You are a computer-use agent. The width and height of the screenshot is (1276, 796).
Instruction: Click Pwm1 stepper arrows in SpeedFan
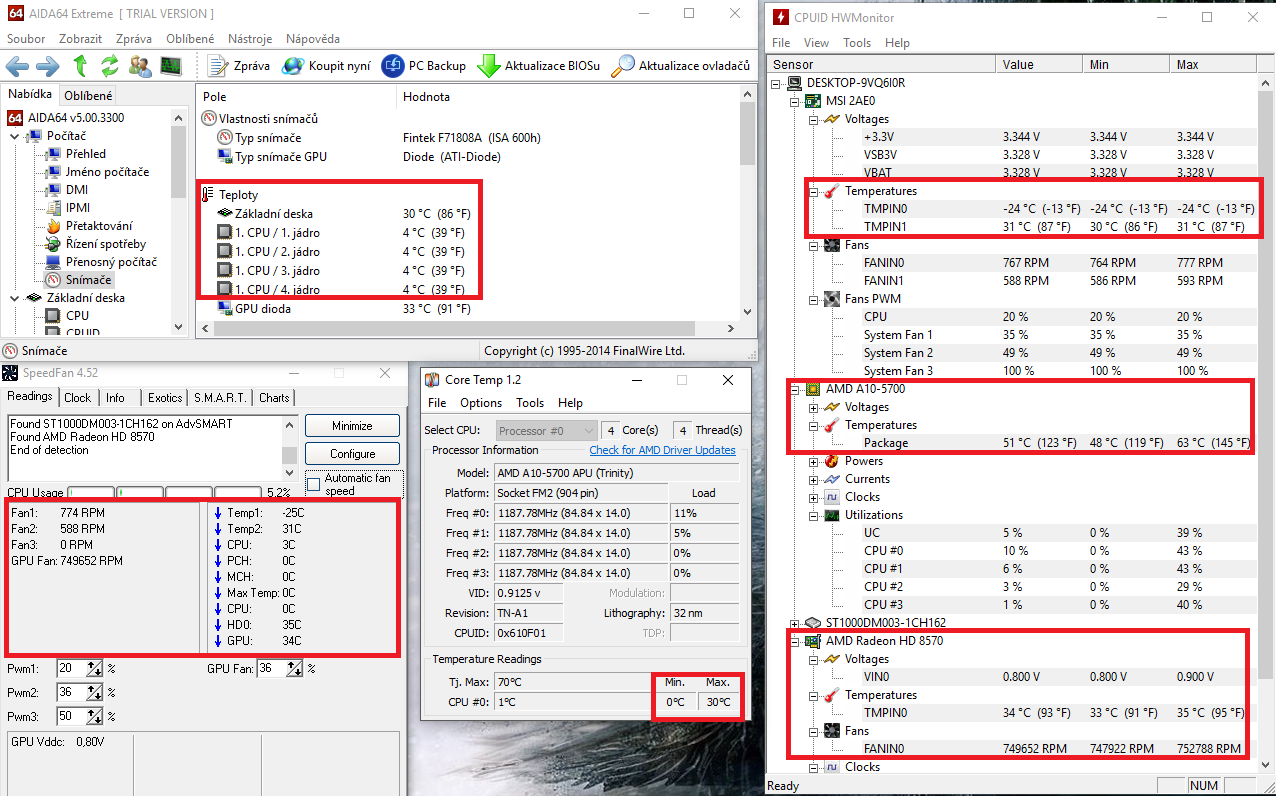click(95, 668)
